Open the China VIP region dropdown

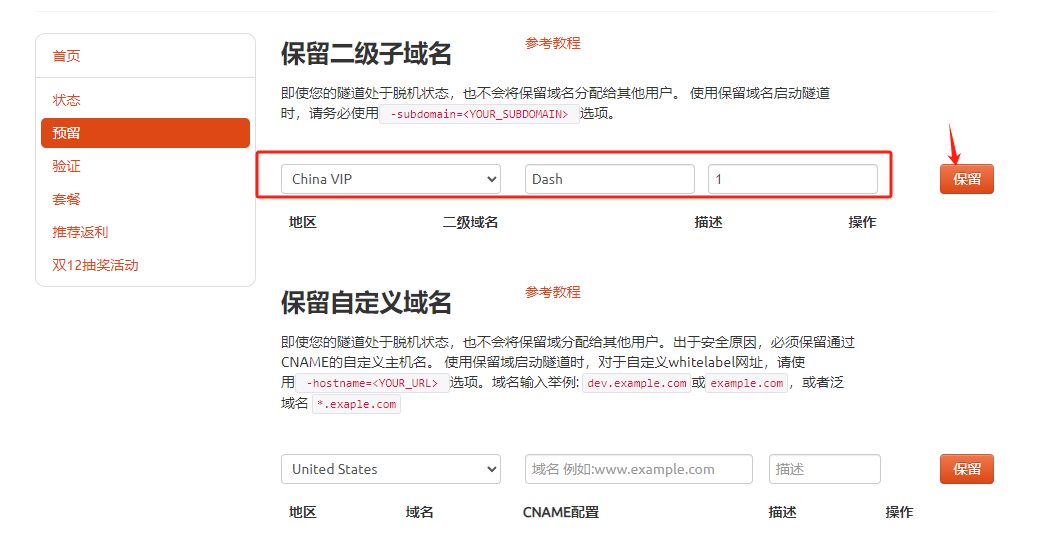coord(391,179)
